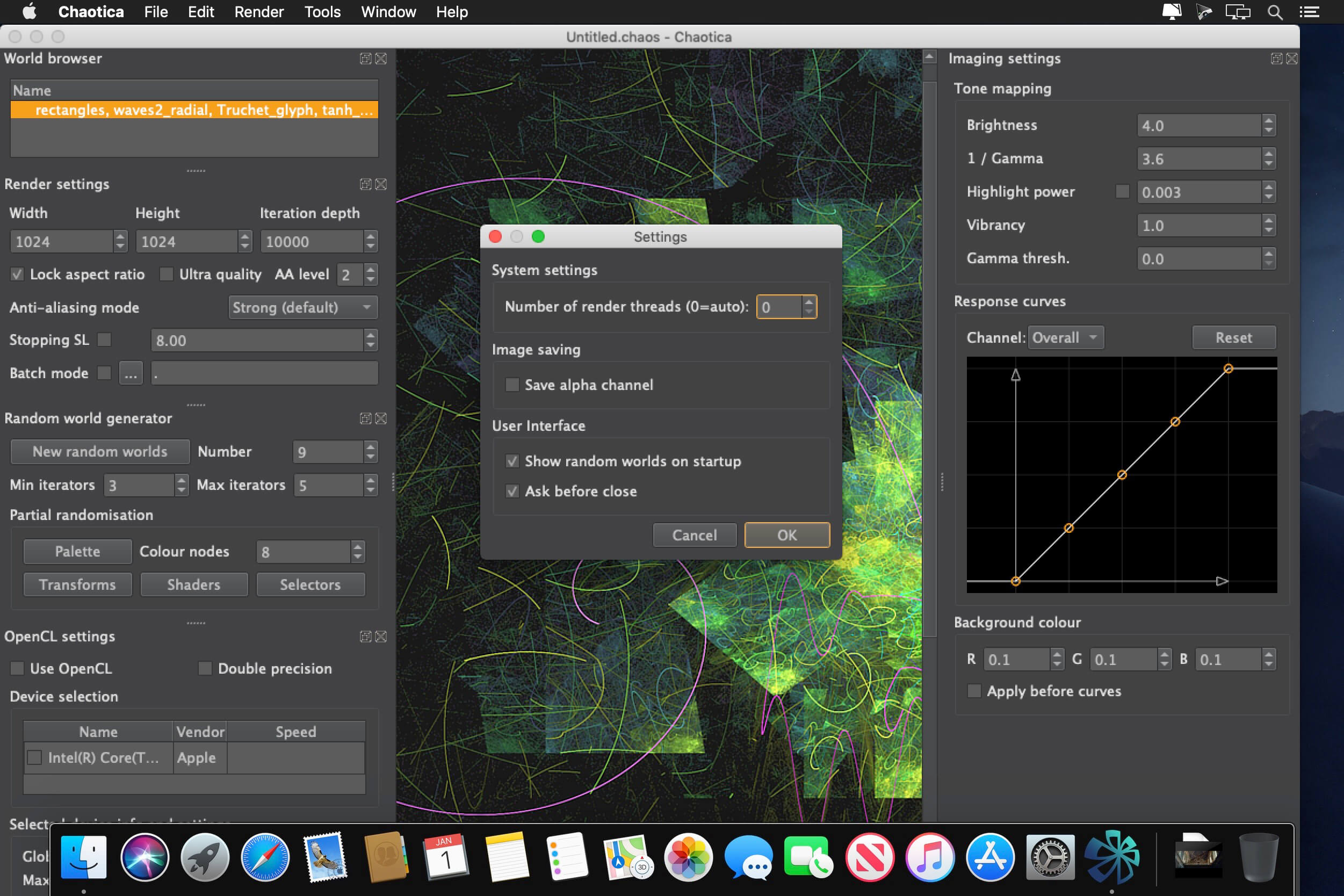Close the OpenCL settings panel
Screen dimensions: 1344x896
(380, 637)
